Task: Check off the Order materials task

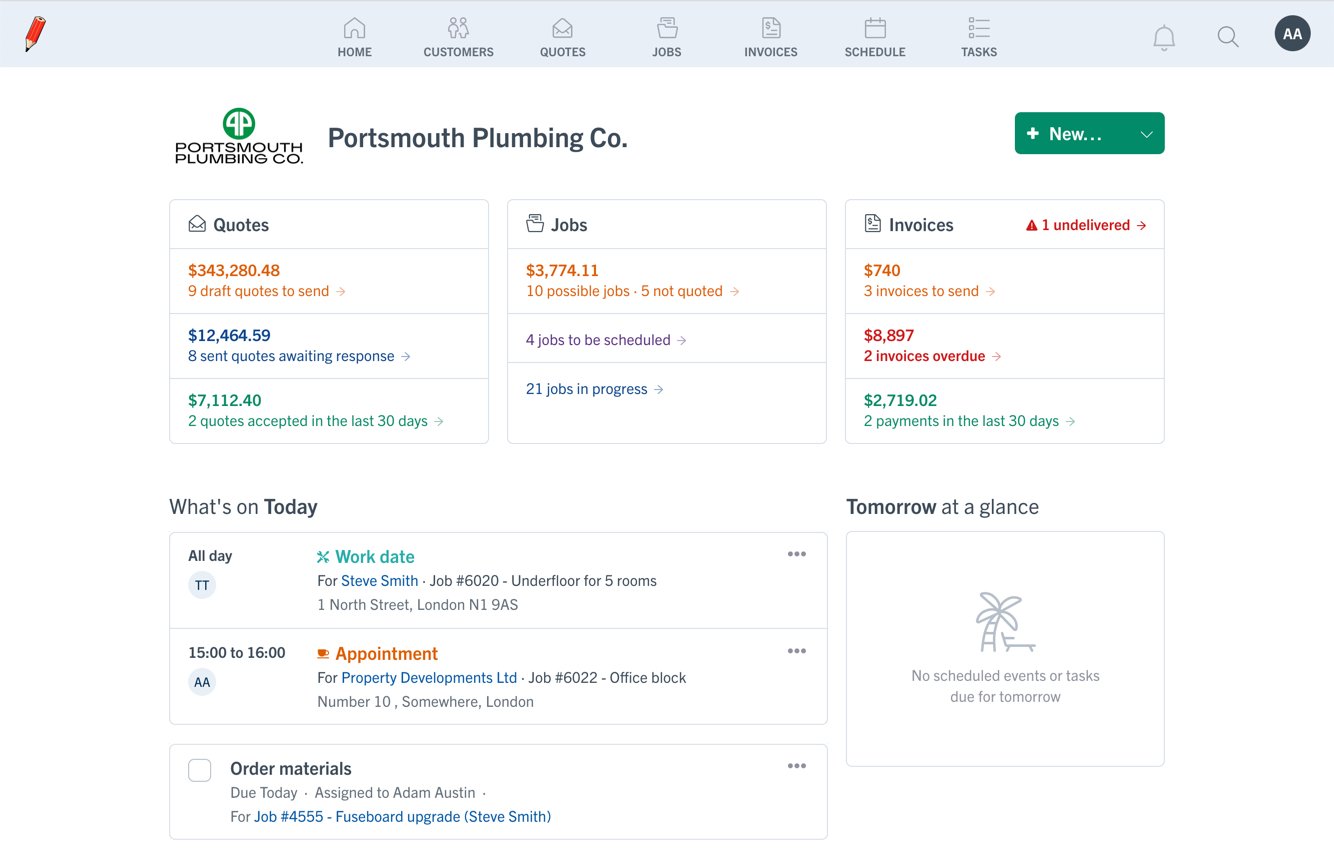Action: (x=199, y=770)
